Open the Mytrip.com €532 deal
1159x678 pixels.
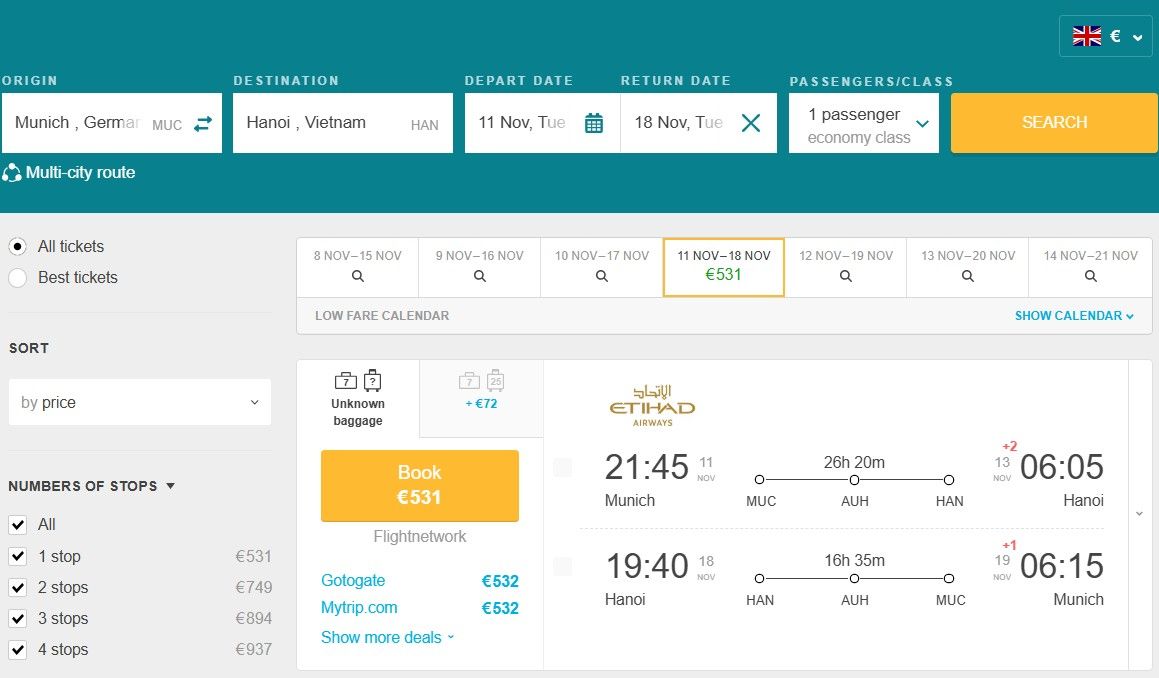[420, 608]
